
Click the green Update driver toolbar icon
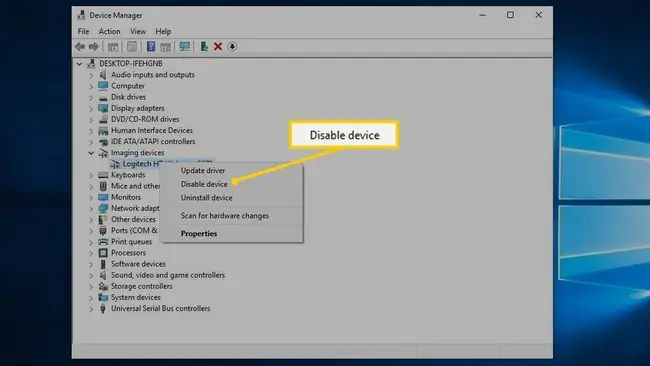[x=204, y=46]
